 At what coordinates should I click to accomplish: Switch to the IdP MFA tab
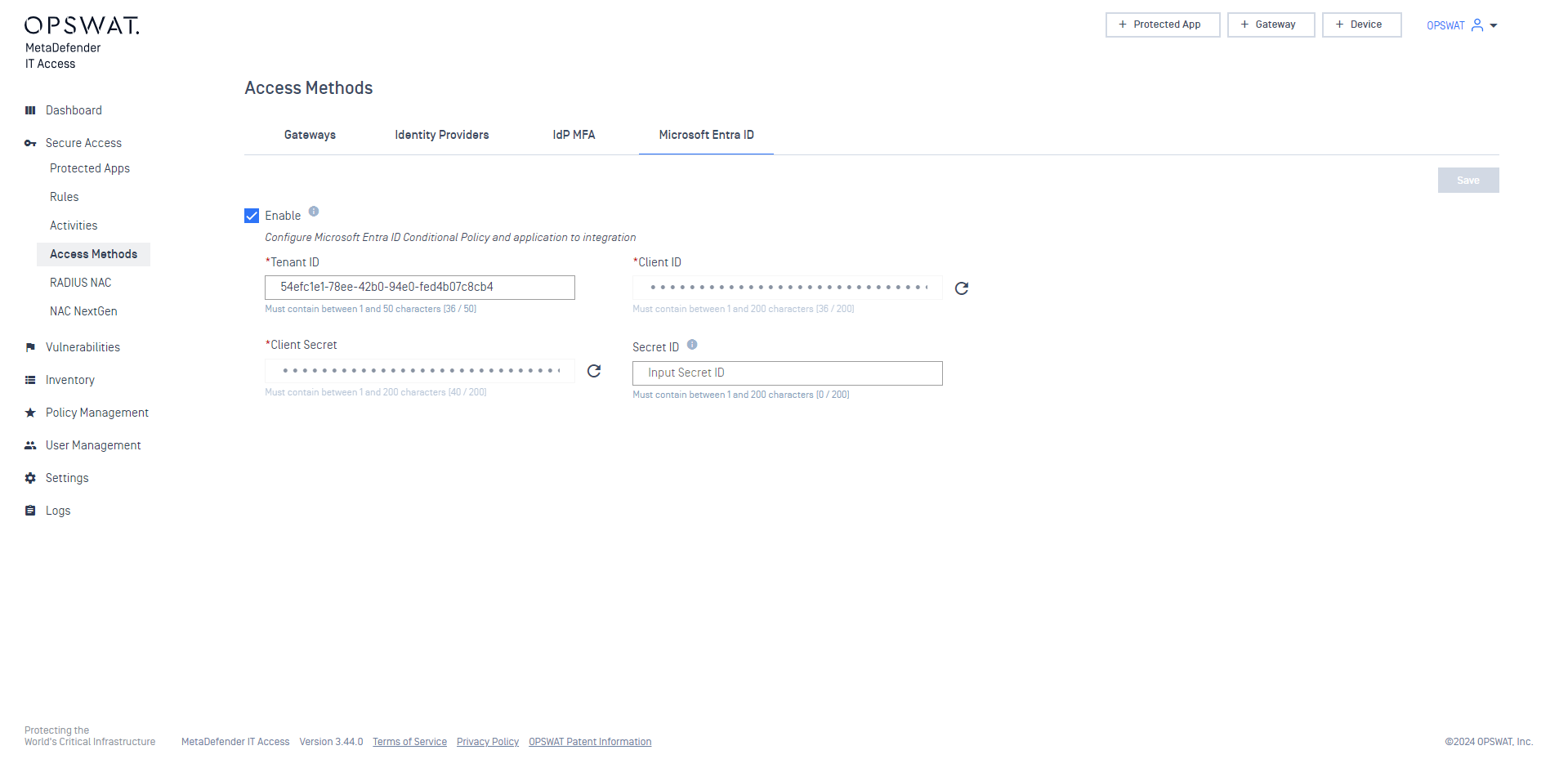click(x=574, y=135)
